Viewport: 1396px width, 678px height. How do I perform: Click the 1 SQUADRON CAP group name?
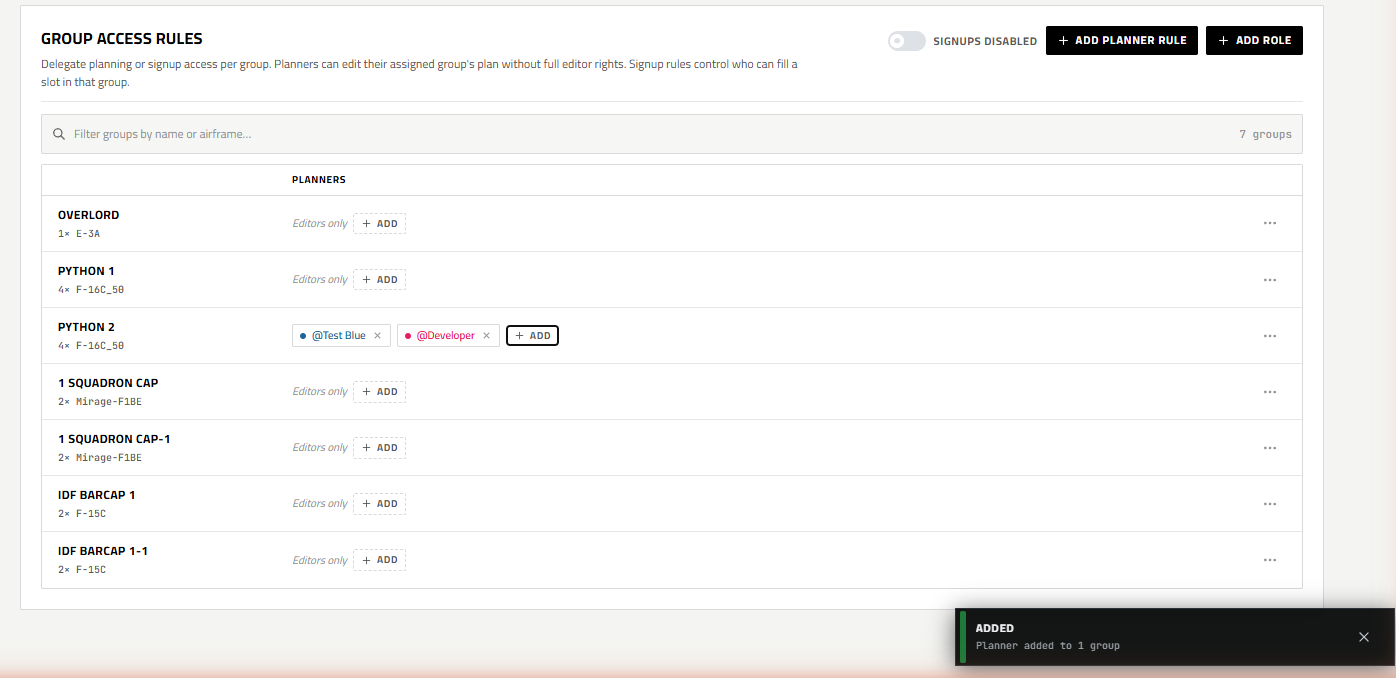pos(108,383)
